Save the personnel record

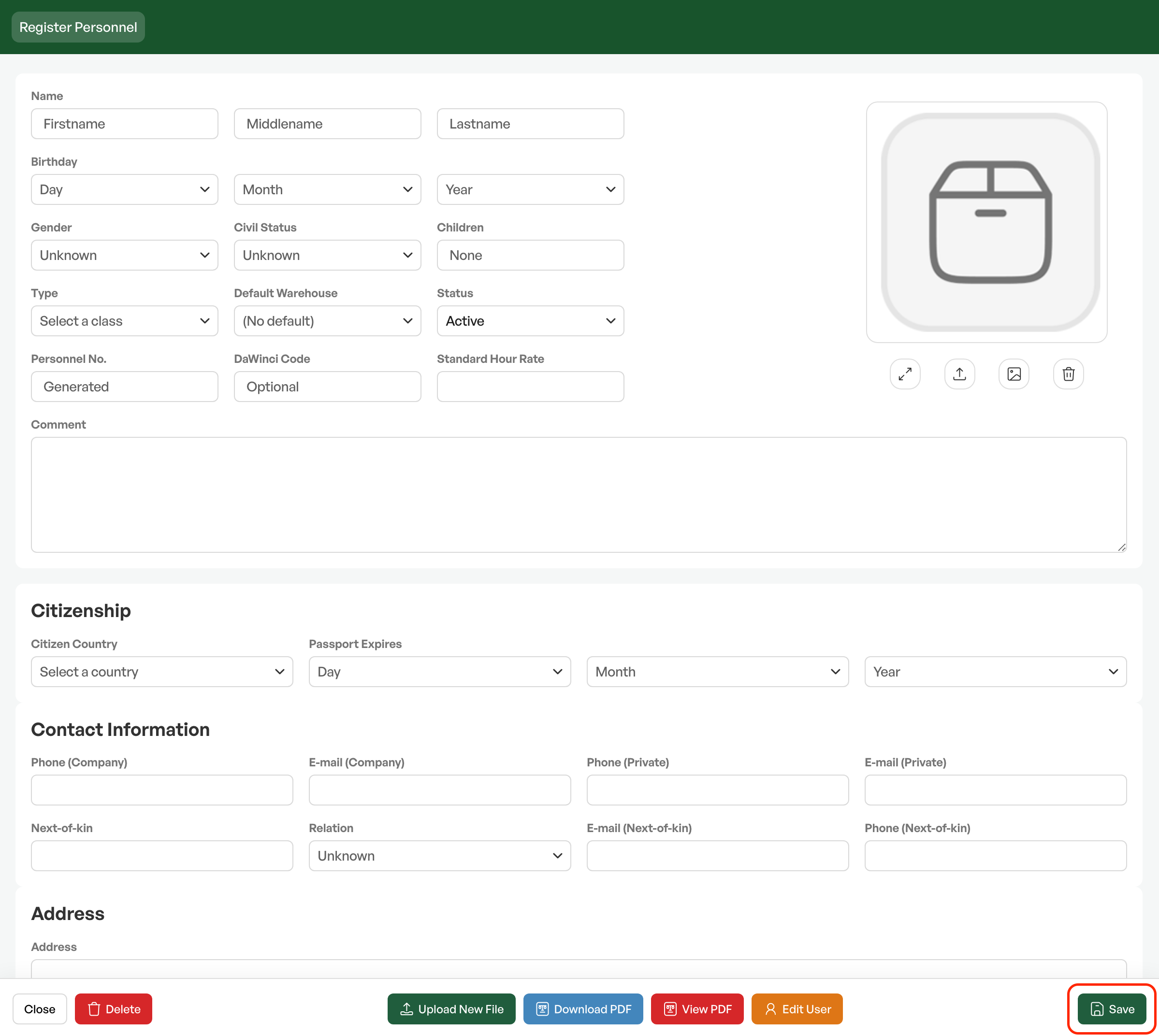[1112, 1009]
